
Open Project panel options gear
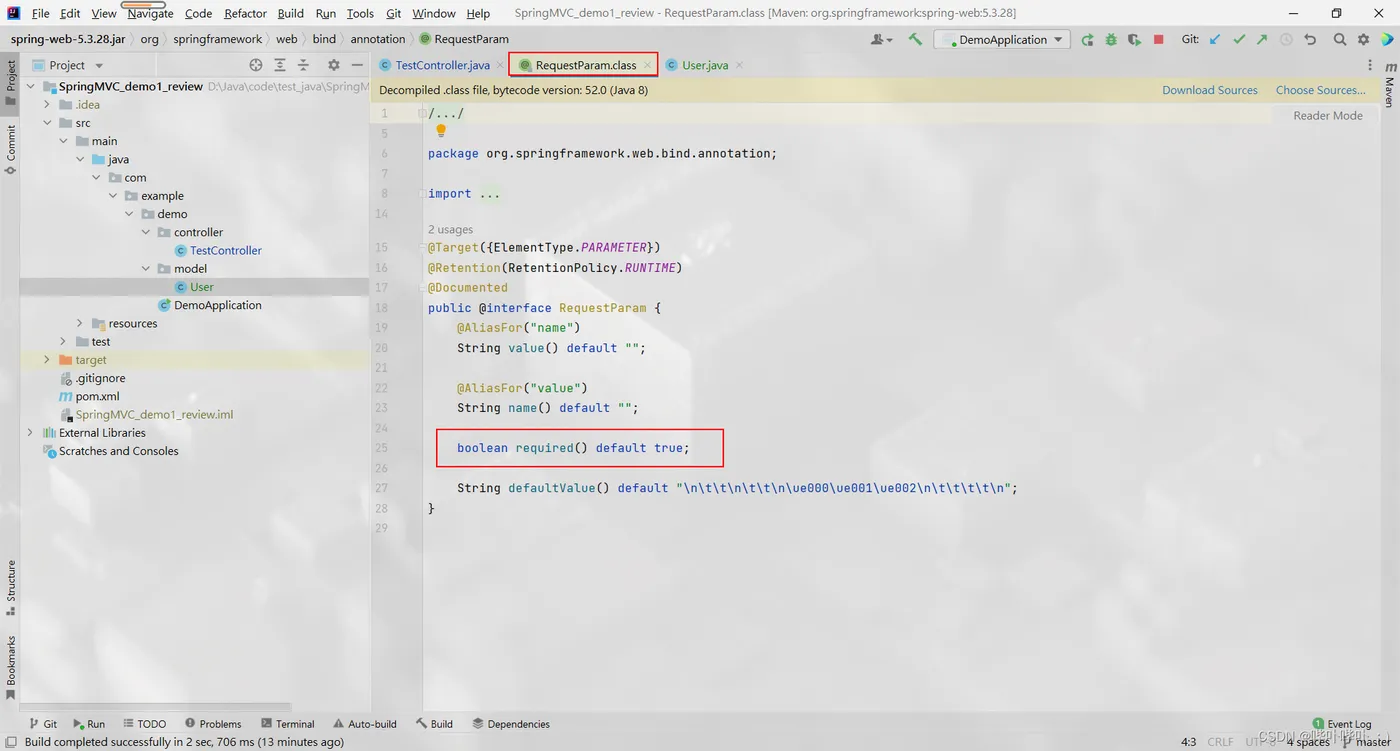click(x=333, y=65)
